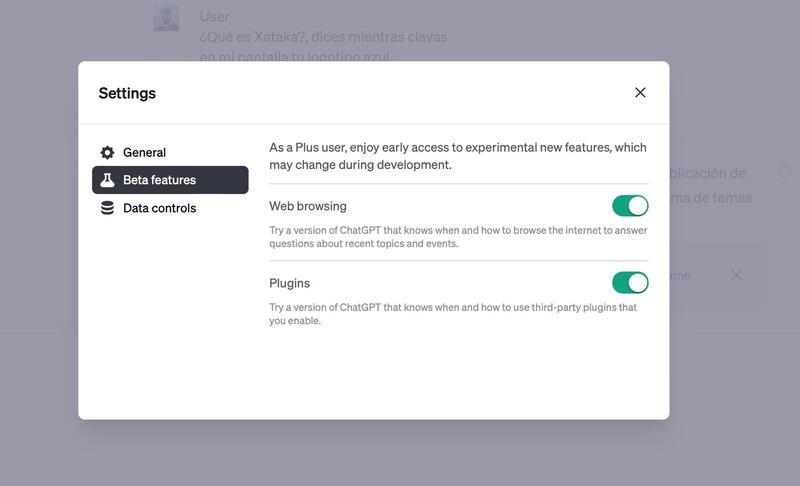Click the small copy icon at the right edge
This screenshot has width=800, height=486.
pos(785,172)
